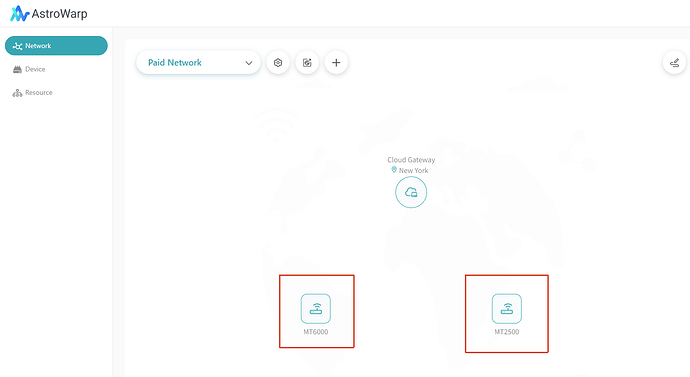Viewport: 690px width, 377px height.
Task: Expand the Paid Network dropdown
Action: [x=198, y=62]
